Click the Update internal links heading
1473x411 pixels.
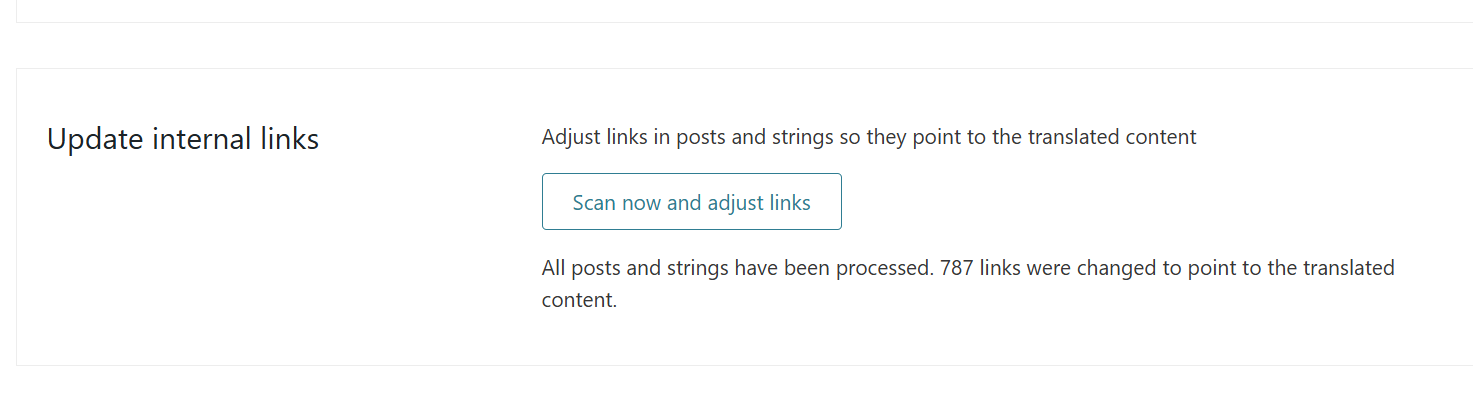(x=183, y=139)
